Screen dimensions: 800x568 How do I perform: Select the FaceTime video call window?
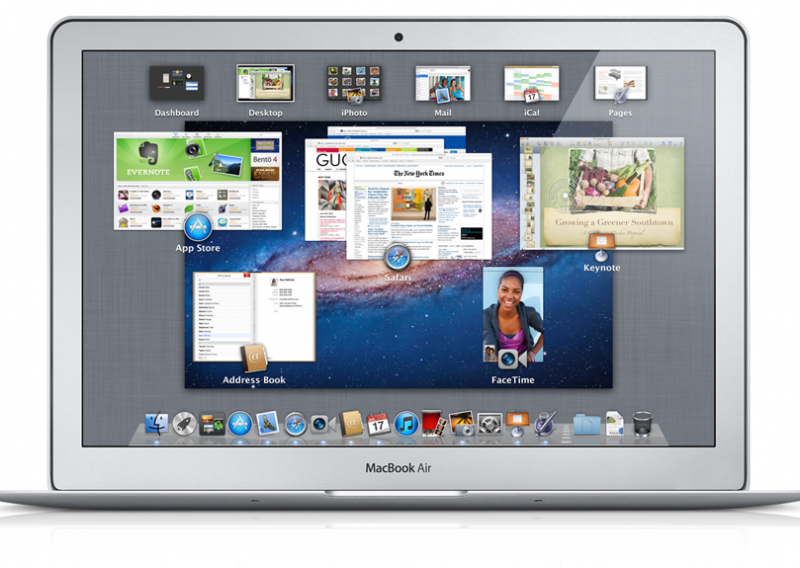(513, 314)
